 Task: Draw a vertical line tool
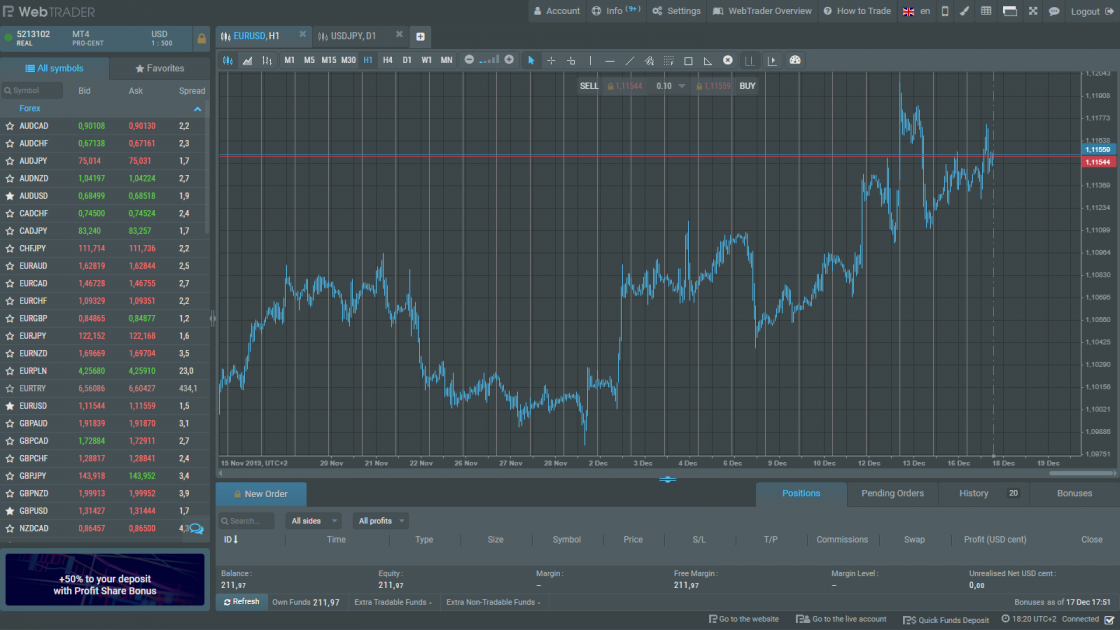click(590, 61)
